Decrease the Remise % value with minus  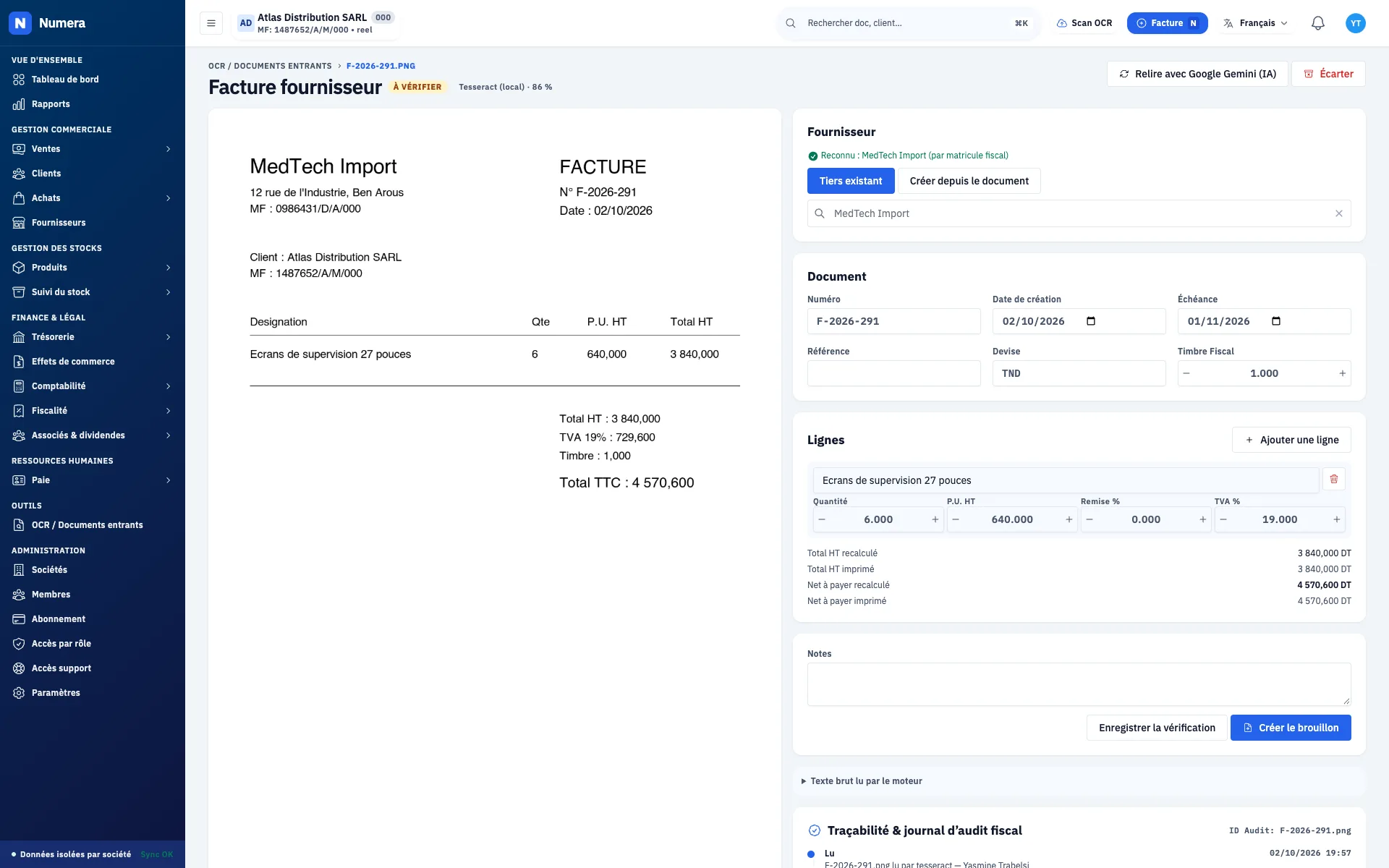(x=1089, y=519)
